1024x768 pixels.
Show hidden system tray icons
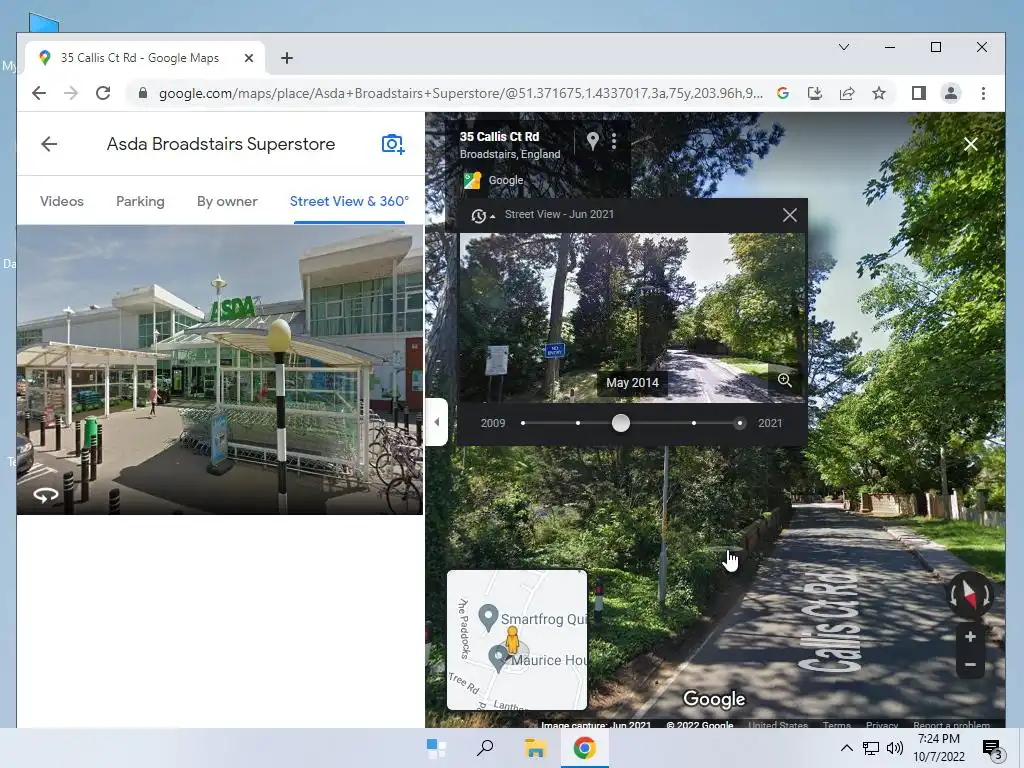pyautogui.click(x=846, y=748)
